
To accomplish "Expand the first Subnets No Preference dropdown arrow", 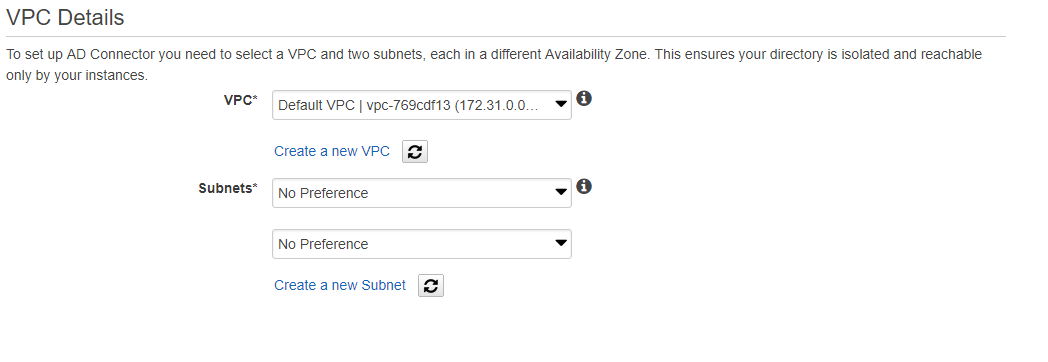I will tap(561, 192).
